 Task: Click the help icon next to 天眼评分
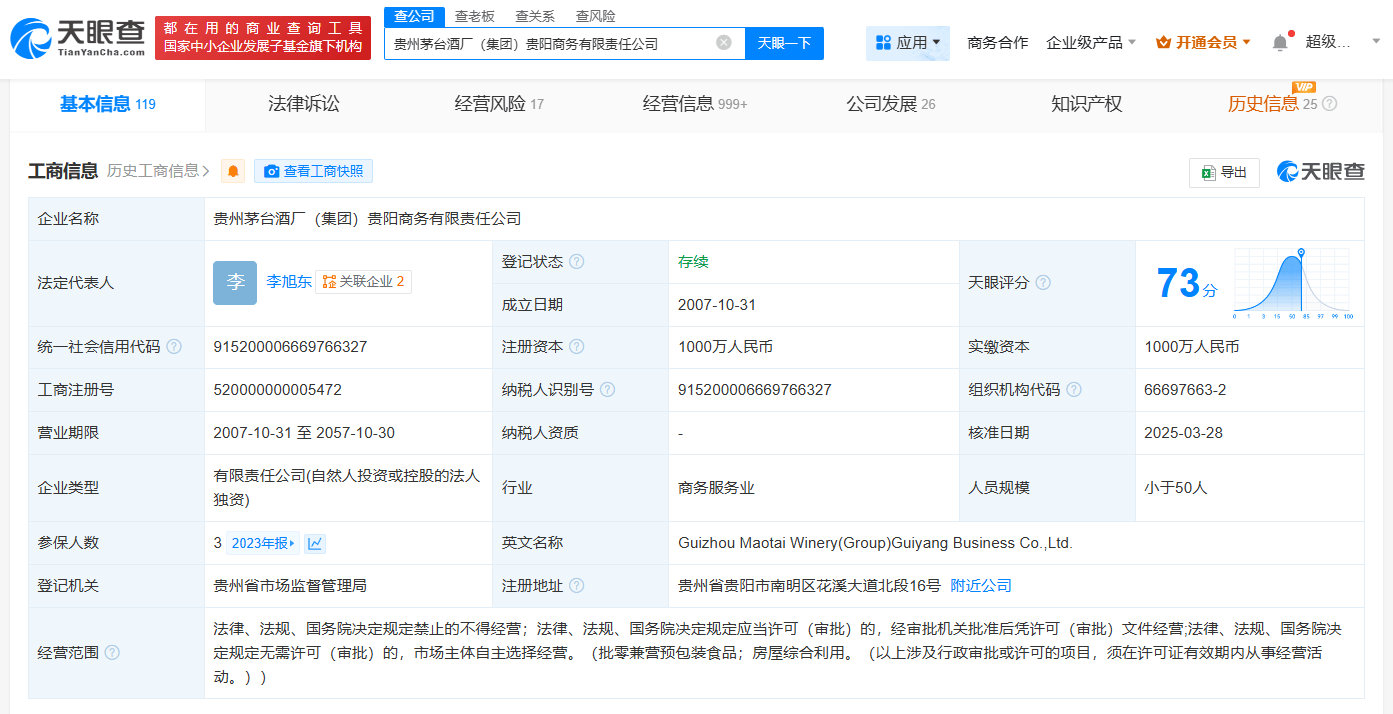click(x=1043, y=283)
